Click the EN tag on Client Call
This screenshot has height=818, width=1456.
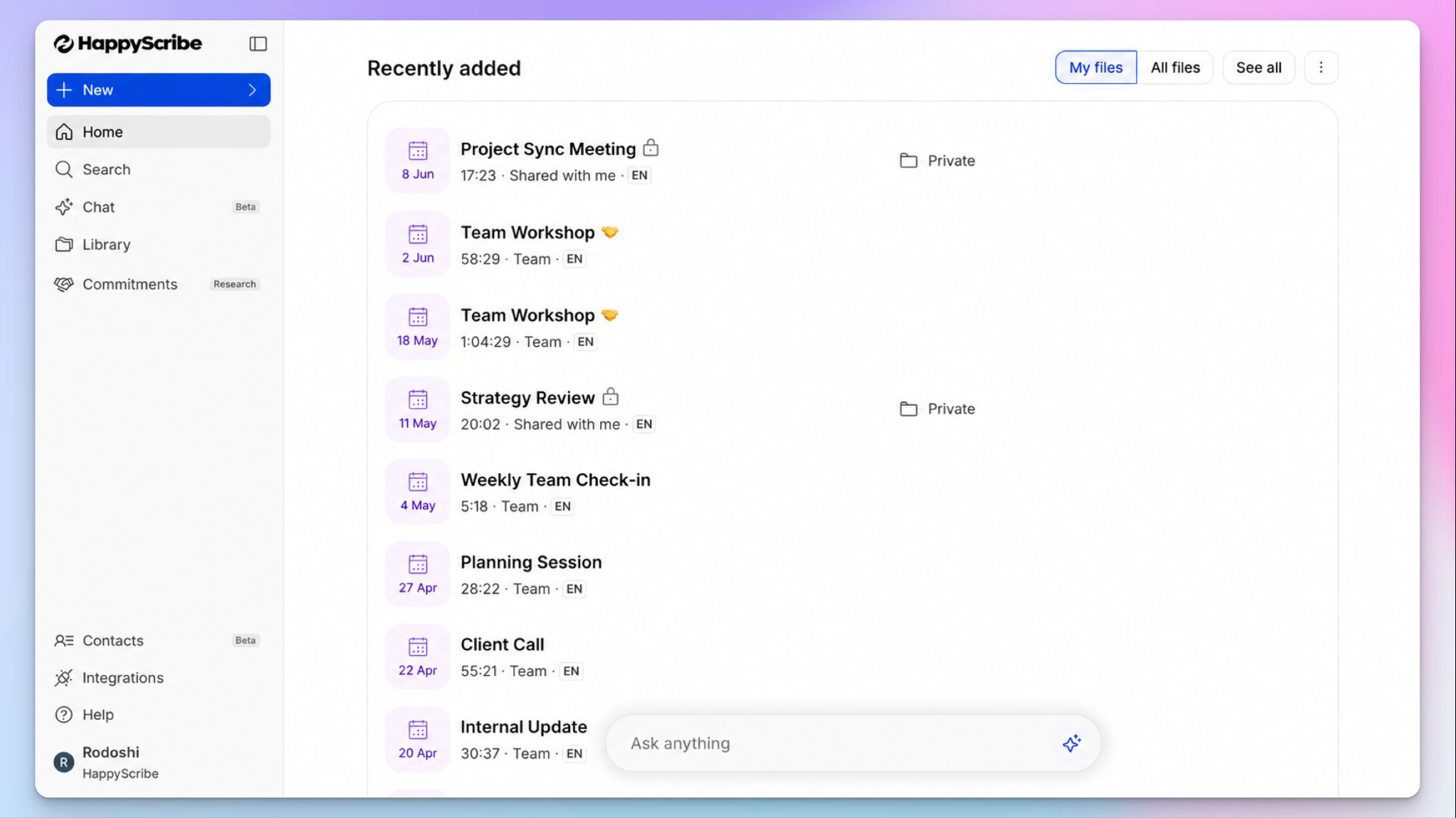[x=571, y=672]
